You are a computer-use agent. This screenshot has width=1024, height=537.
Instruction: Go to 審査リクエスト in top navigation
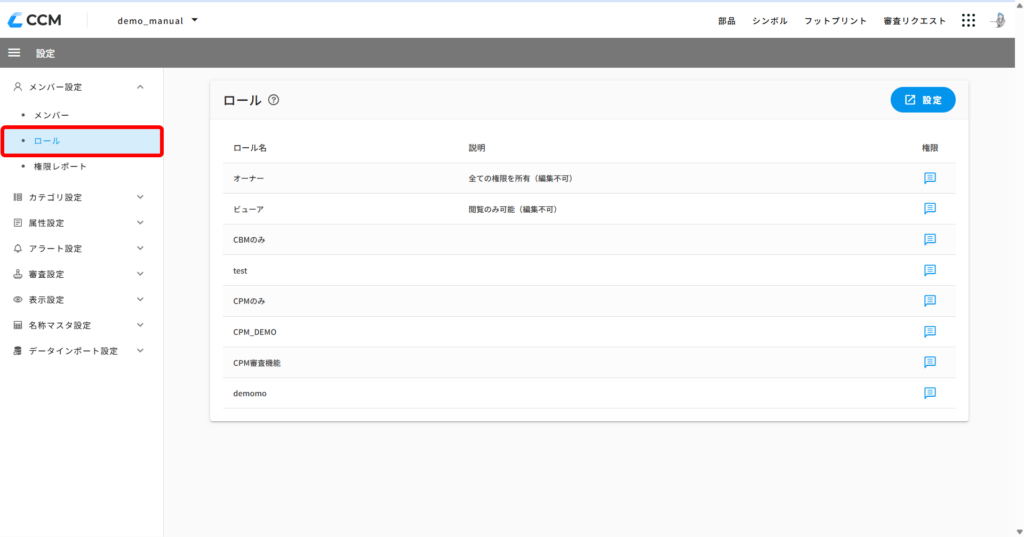coord(914,21)
